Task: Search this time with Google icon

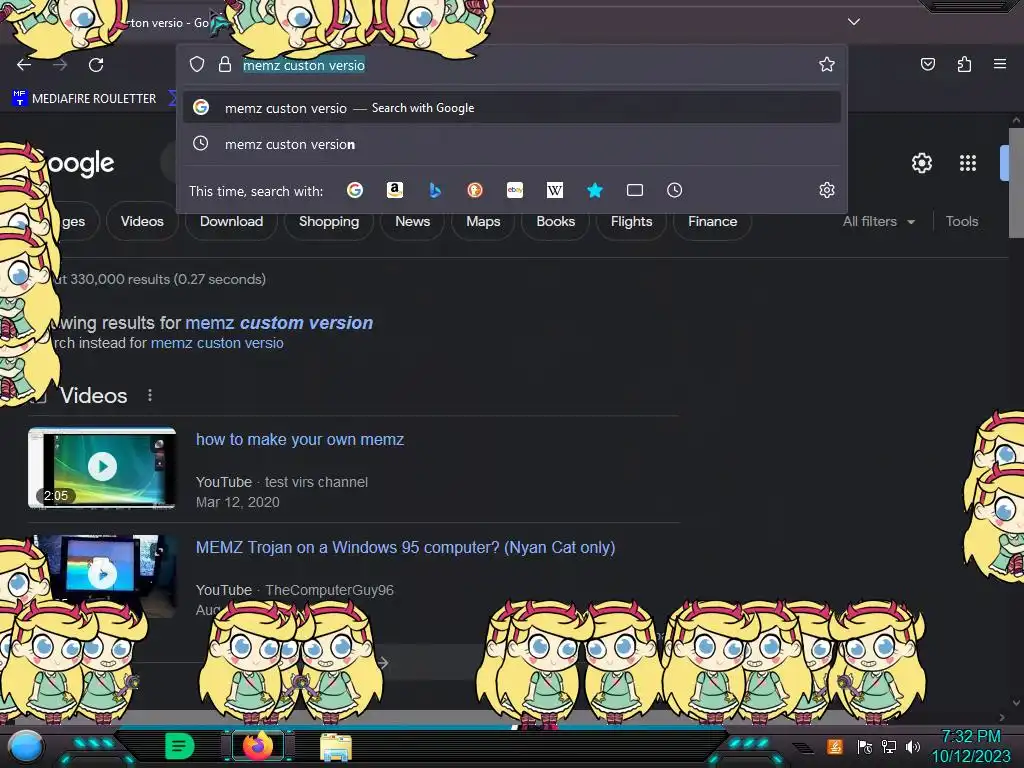Action: click(x=355, y=190)
